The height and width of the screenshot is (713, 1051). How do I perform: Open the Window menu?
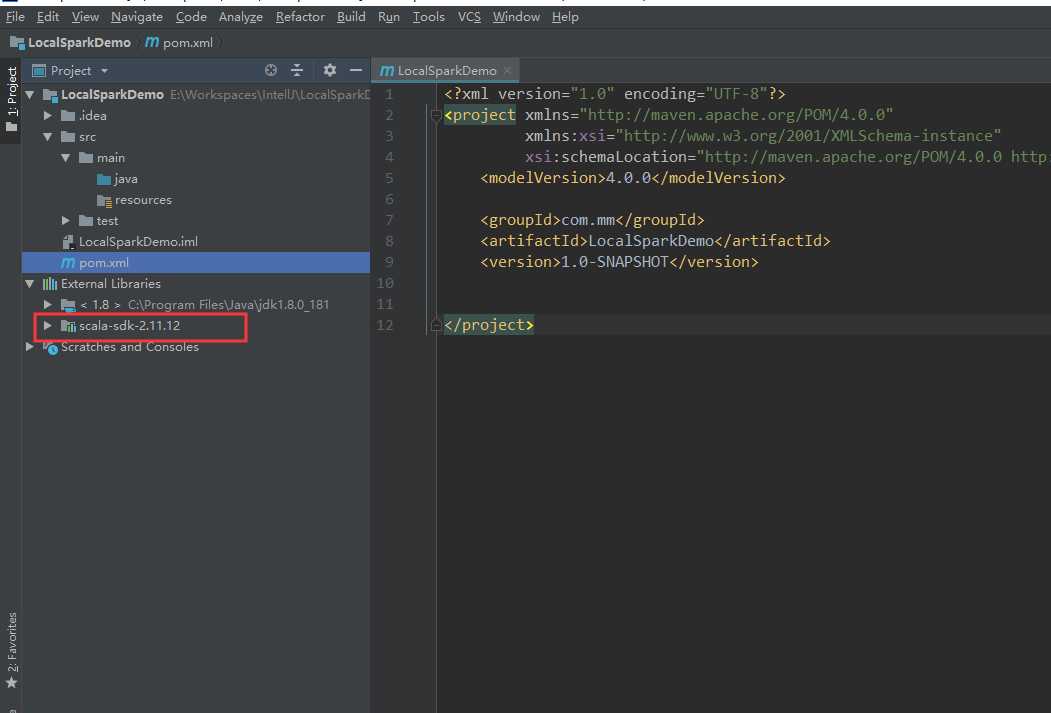click(516, 17)
